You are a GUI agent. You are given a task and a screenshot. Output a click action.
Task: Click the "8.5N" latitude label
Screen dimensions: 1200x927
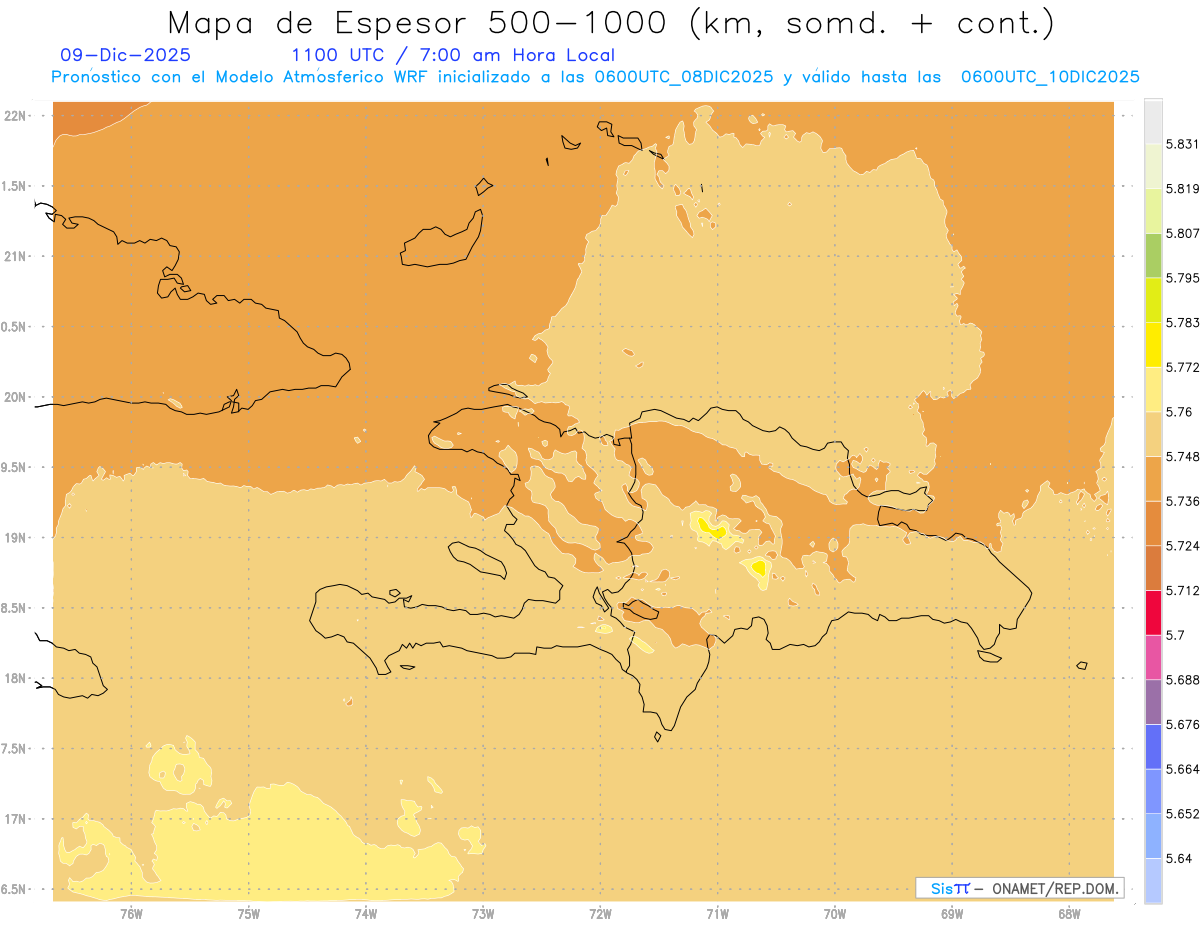[x=15, y=608]
